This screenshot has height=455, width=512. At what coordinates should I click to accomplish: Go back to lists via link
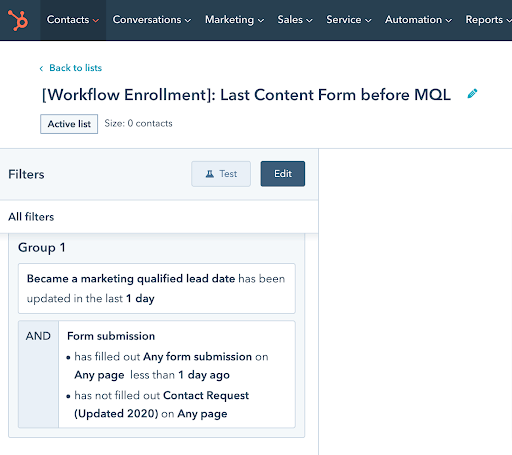(x=75, y=68)
